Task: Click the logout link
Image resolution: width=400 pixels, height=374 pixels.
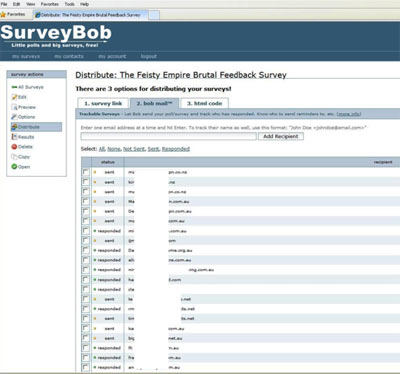Action: pos(149,56)
